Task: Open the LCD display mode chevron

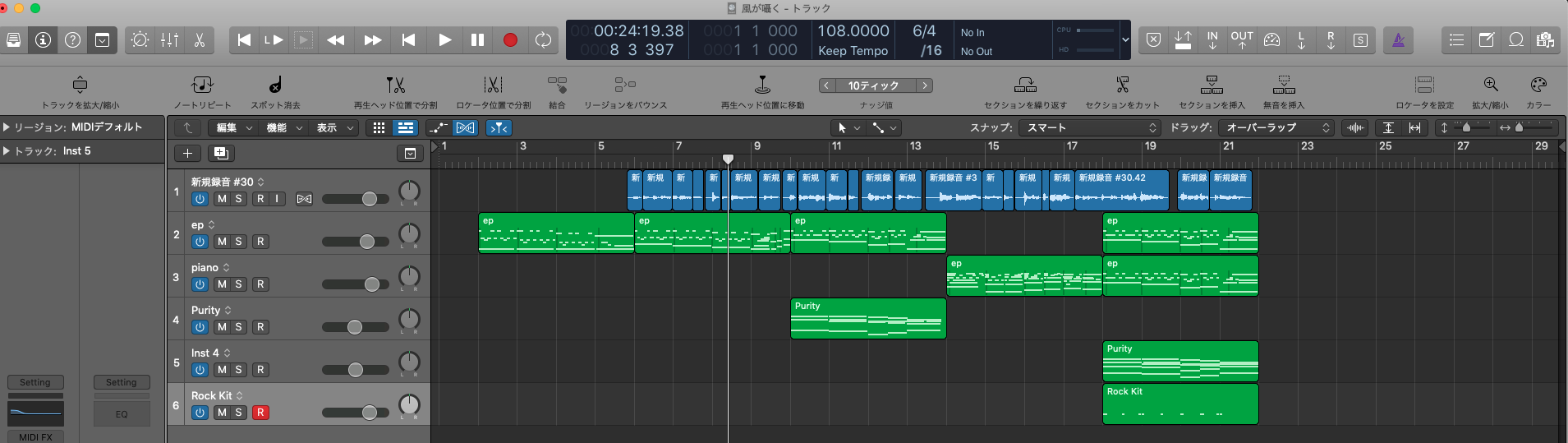Action: point(1125,39)
